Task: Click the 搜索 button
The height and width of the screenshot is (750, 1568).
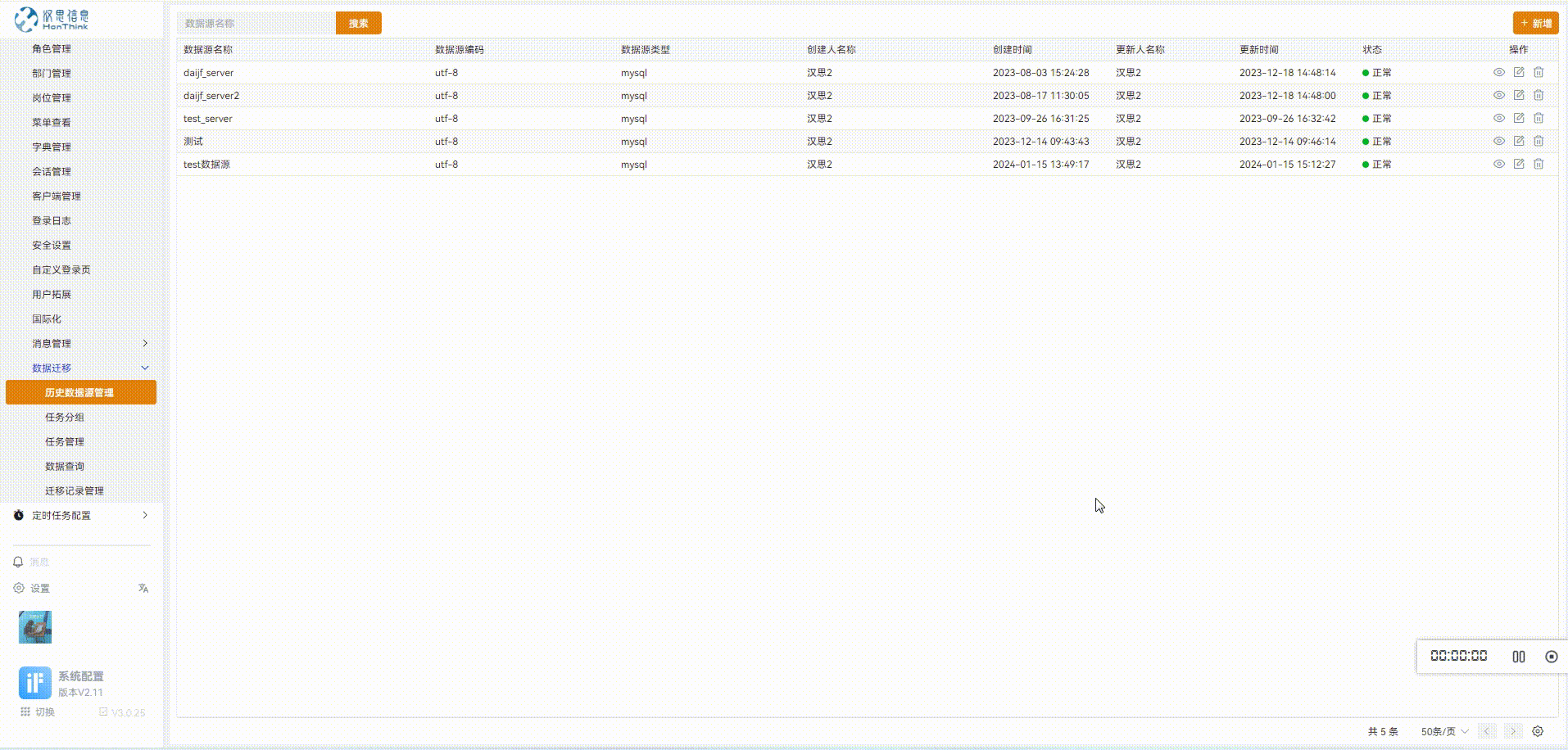Action: [358, 23]
